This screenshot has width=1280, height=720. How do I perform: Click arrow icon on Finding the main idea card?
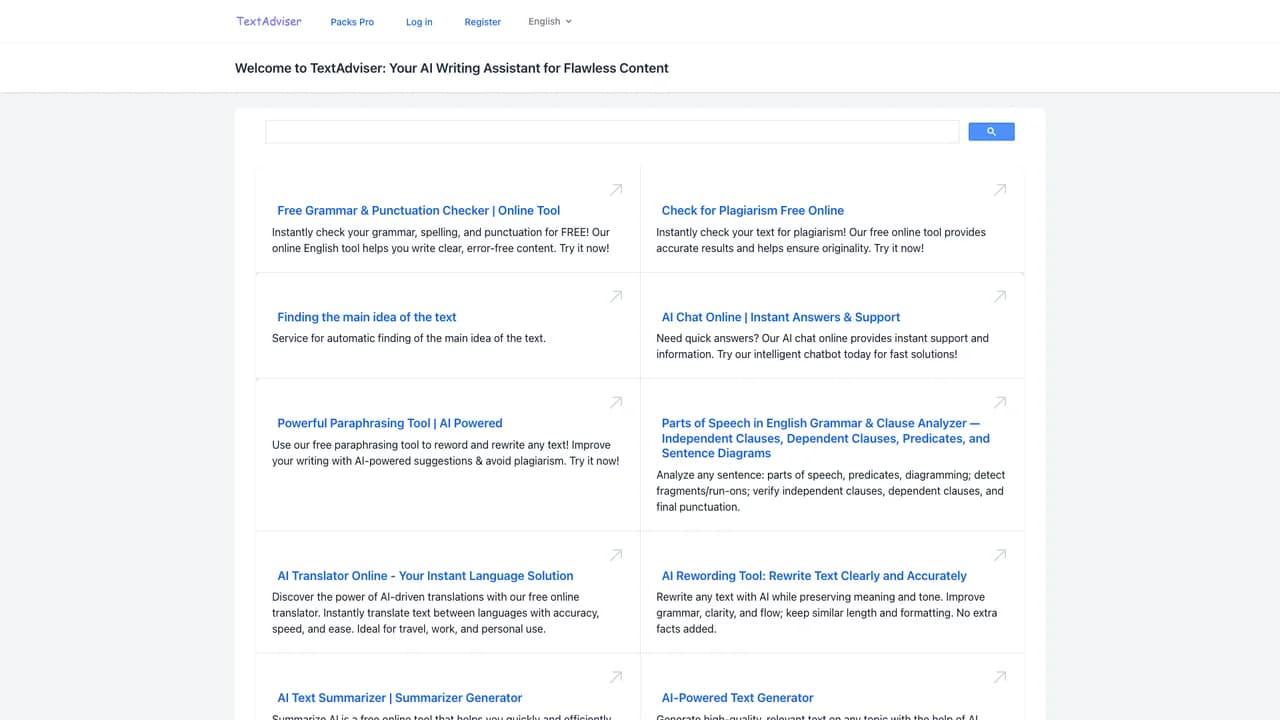coord(616,296)
